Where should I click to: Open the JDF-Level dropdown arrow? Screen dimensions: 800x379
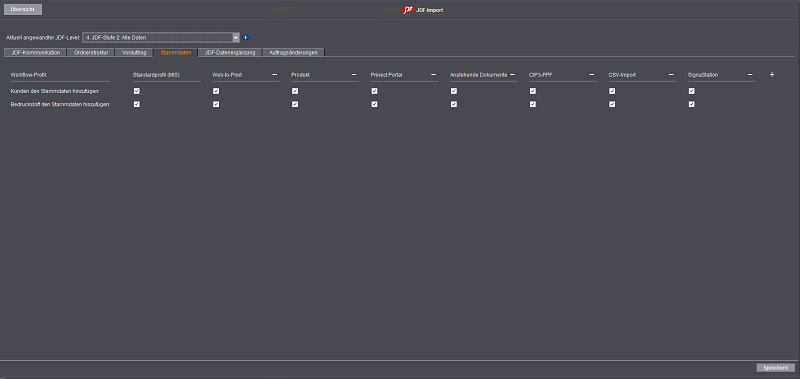click(x=236, y=37)
